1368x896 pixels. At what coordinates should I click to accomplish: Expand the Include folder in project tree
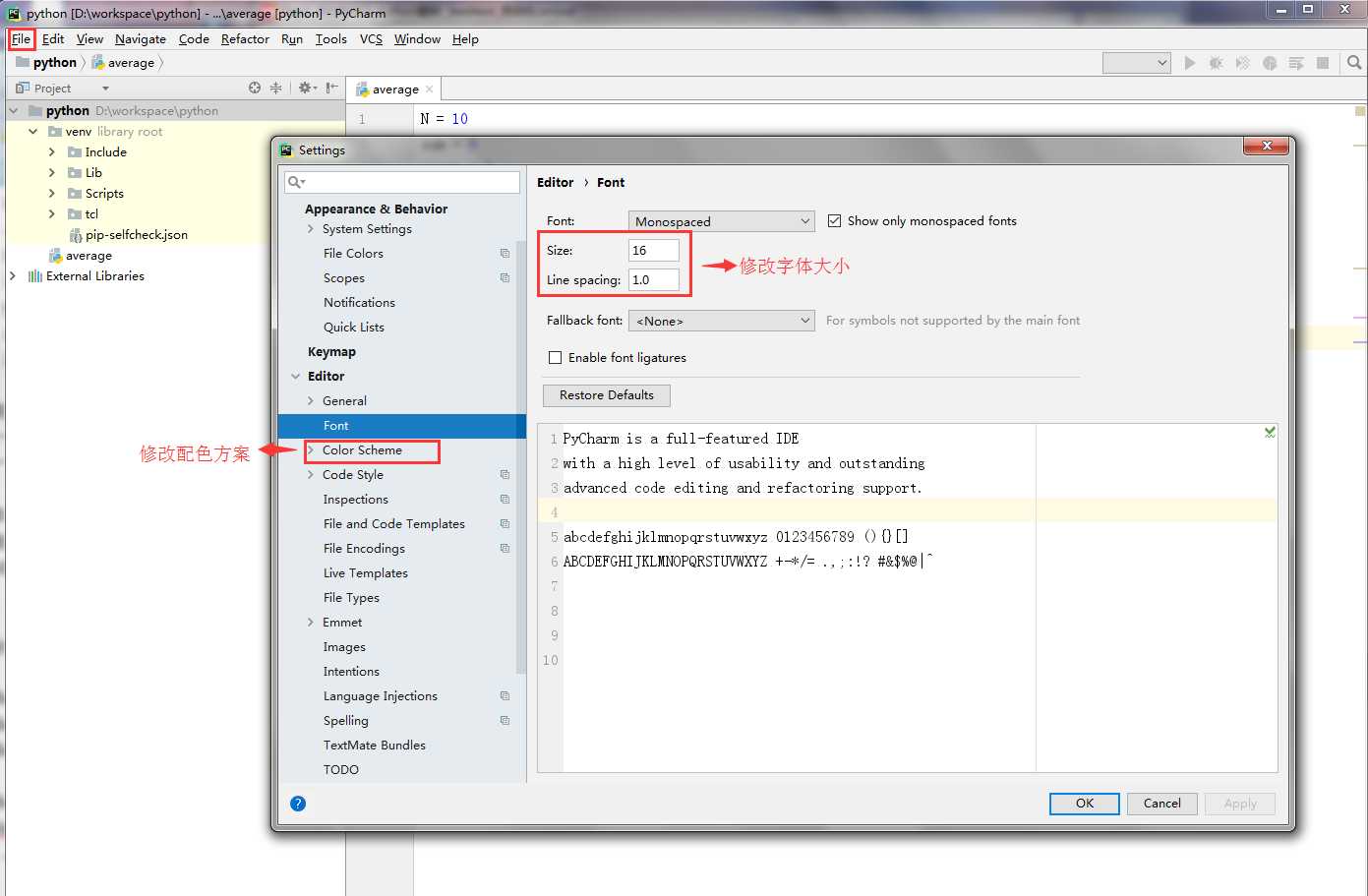coord(51,152)
